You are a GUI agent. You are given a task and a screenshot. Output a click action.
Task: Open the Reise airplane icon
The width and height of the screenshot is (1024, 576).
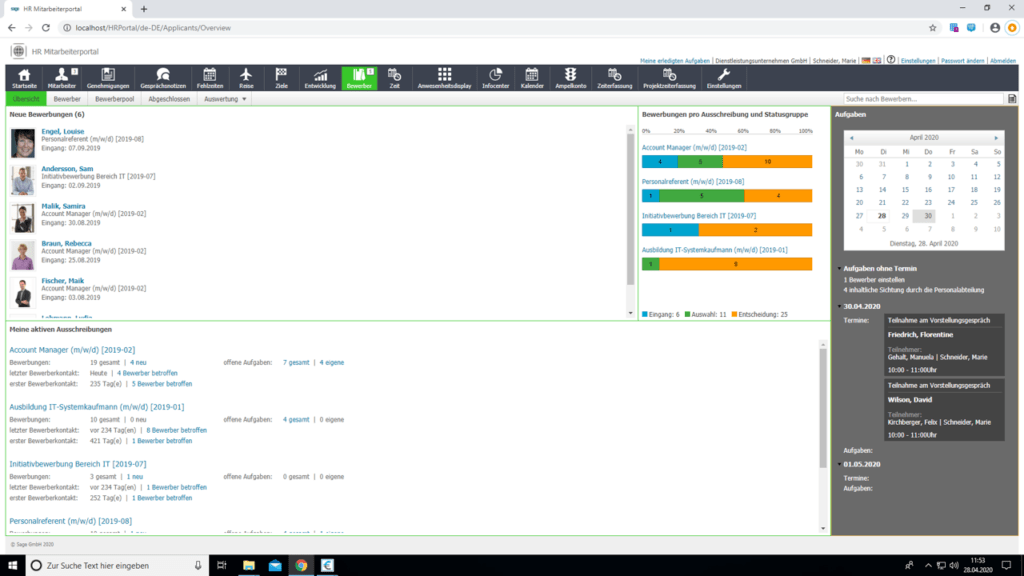point(246,78)
